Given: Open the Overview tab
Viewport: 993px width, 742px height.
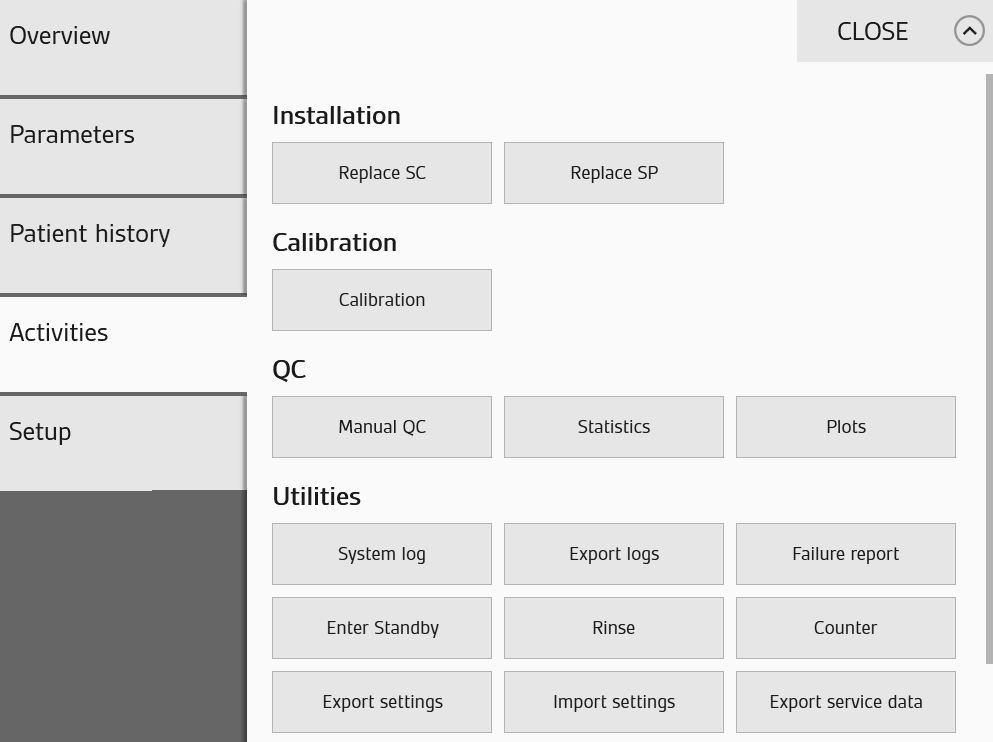Looking at the screenshot, I should 123,47.
